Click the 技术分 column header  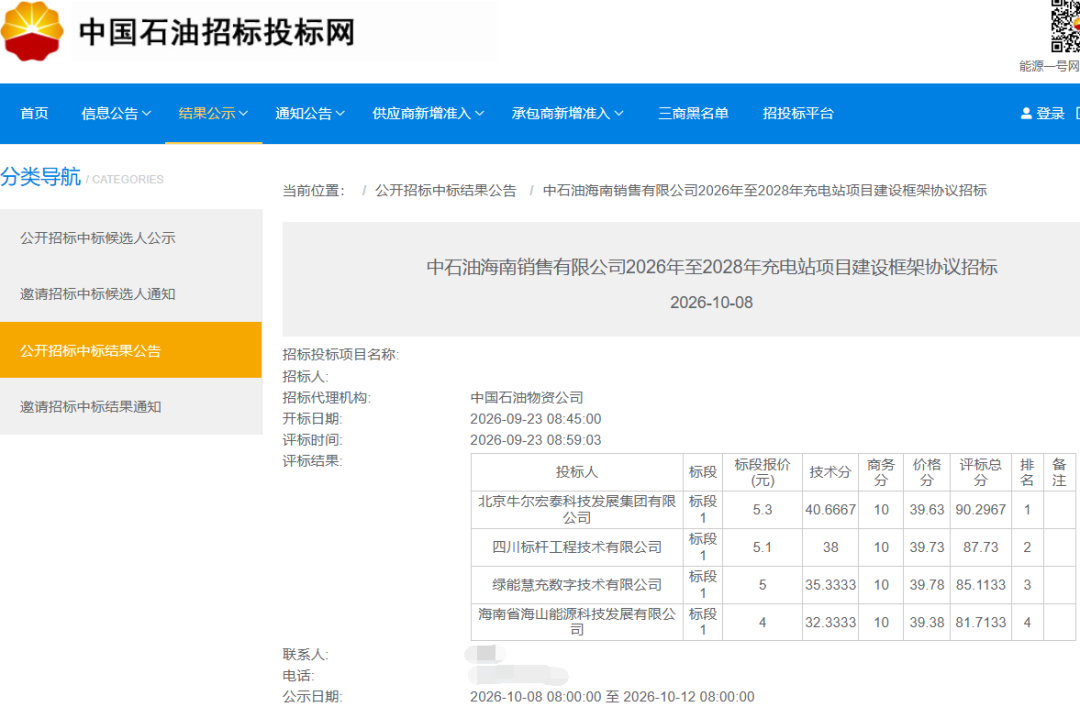[831, 472]
